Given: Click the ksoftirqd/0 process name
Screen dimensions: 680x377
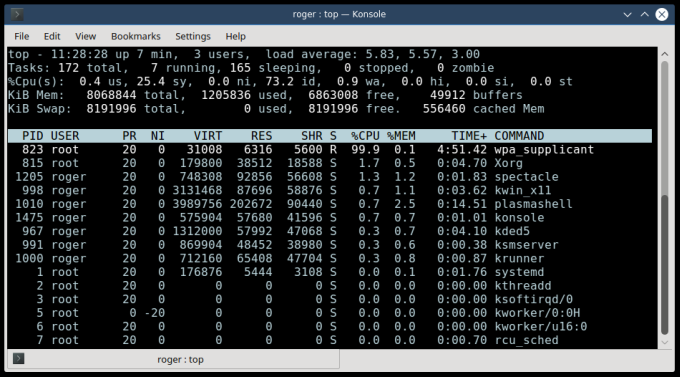Looking at the screenshot, I should coord(533,299).
